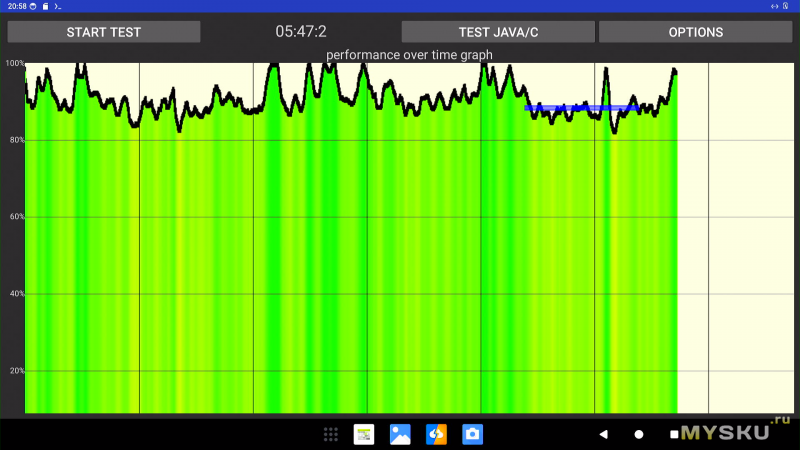This screenshot has height=450, width=800.
Task: Open the OPTIONS menu
Action: (x=695, y=32)
